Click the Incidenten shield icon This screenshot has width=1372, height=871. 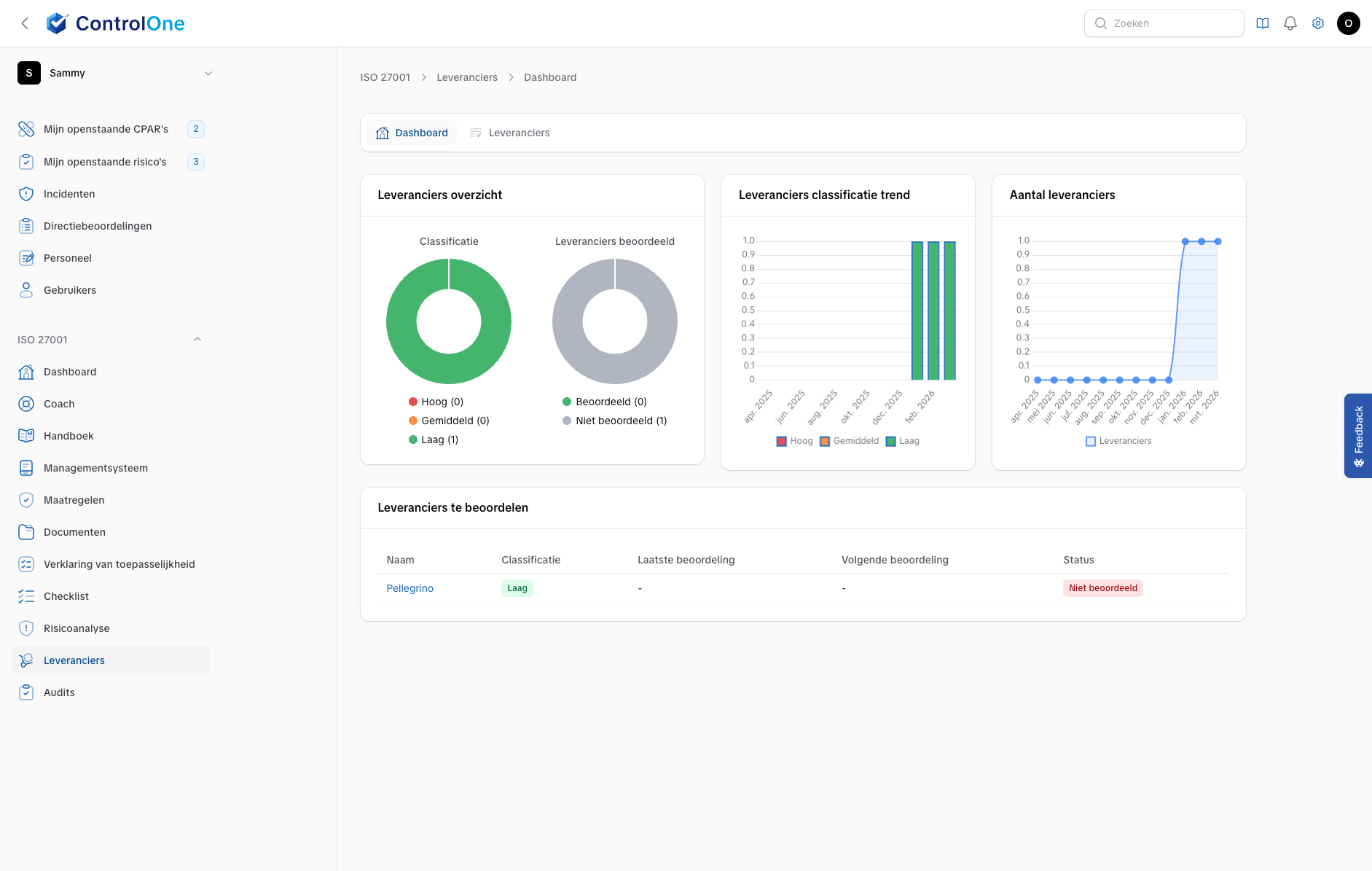point(26,194)
